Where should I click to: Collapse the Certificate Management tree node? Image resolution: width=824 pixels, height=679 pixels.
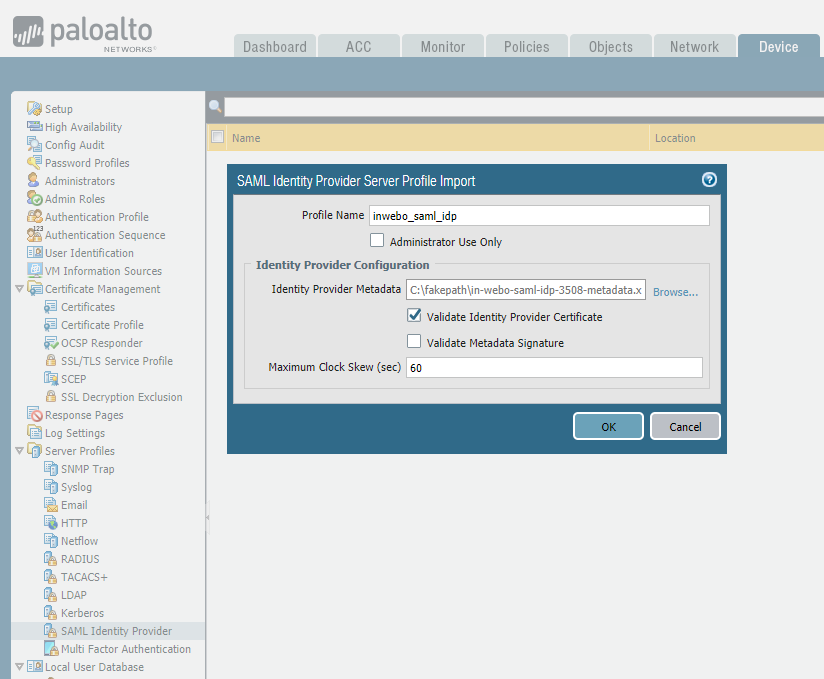click(19, 289)
